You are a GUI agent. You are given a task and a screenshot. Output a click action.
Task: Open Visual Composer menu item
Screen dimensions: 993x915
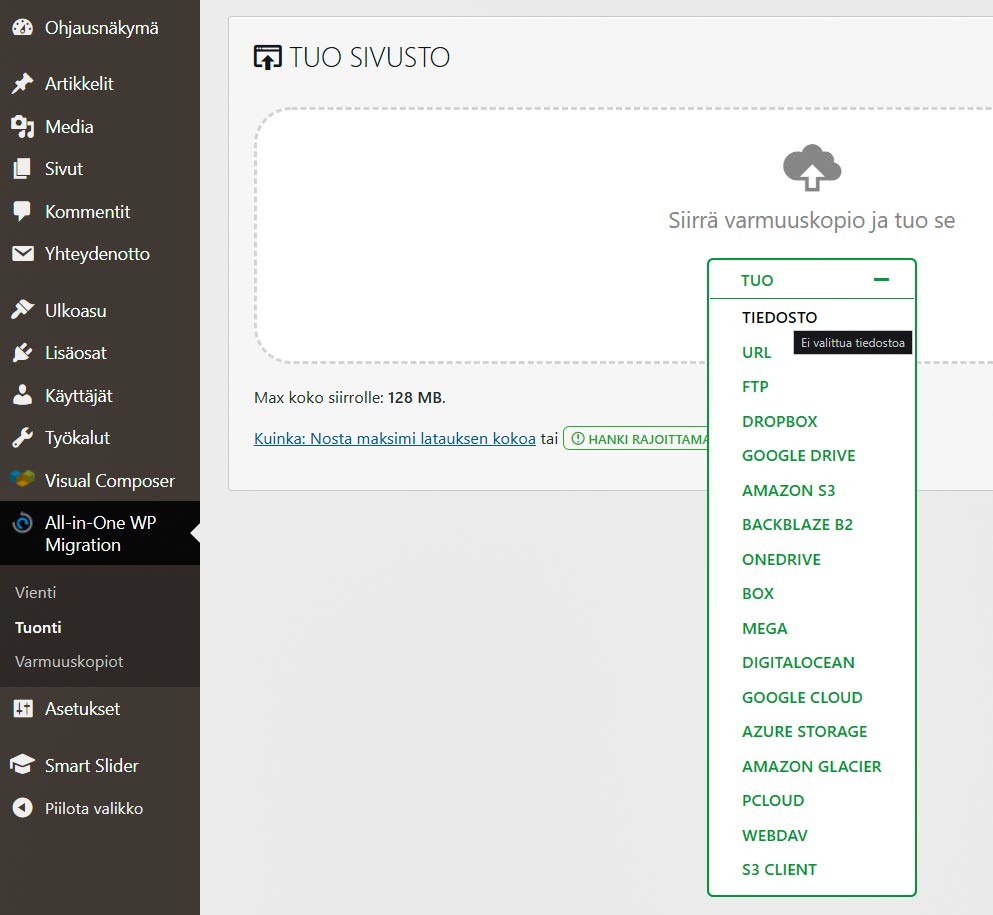point(100,481)
